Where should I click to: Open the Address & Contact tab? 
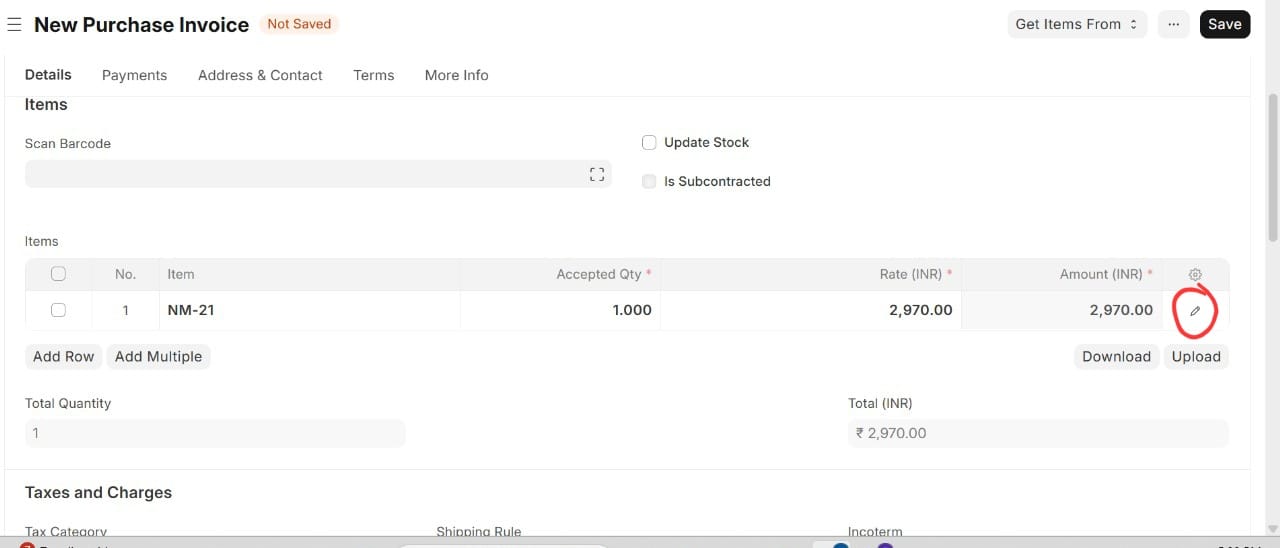260,75
